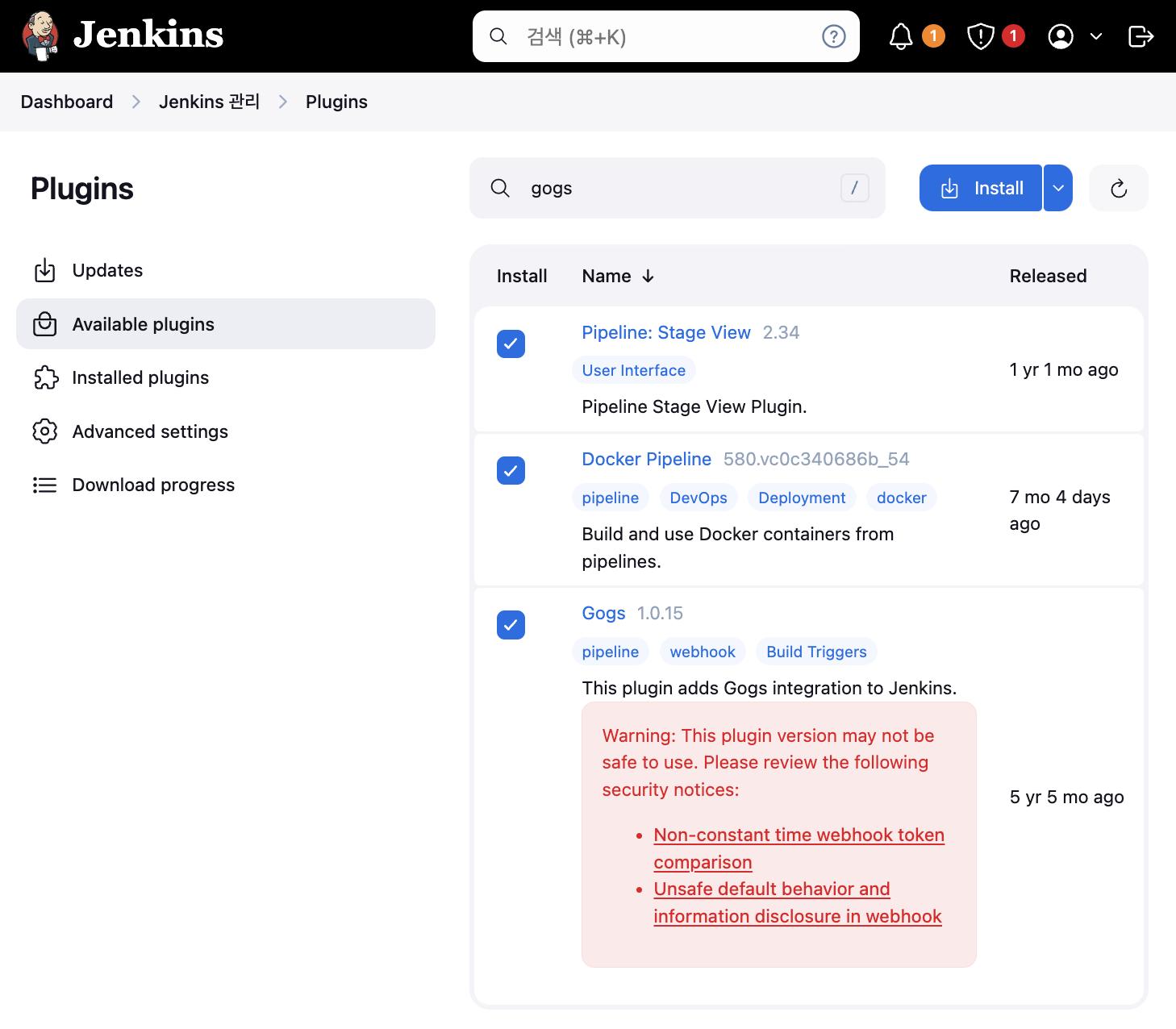Open the Jenkins home title link
The image size is (1176, 1029).
pyautogui.click(x=148, y=35)
